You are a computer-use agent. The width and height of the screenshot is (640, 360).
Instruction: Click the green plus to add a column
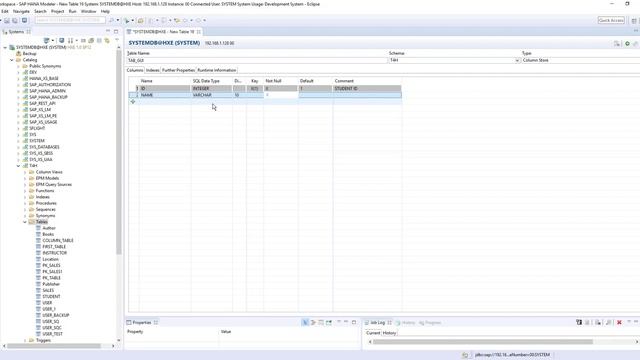[133, 102]
